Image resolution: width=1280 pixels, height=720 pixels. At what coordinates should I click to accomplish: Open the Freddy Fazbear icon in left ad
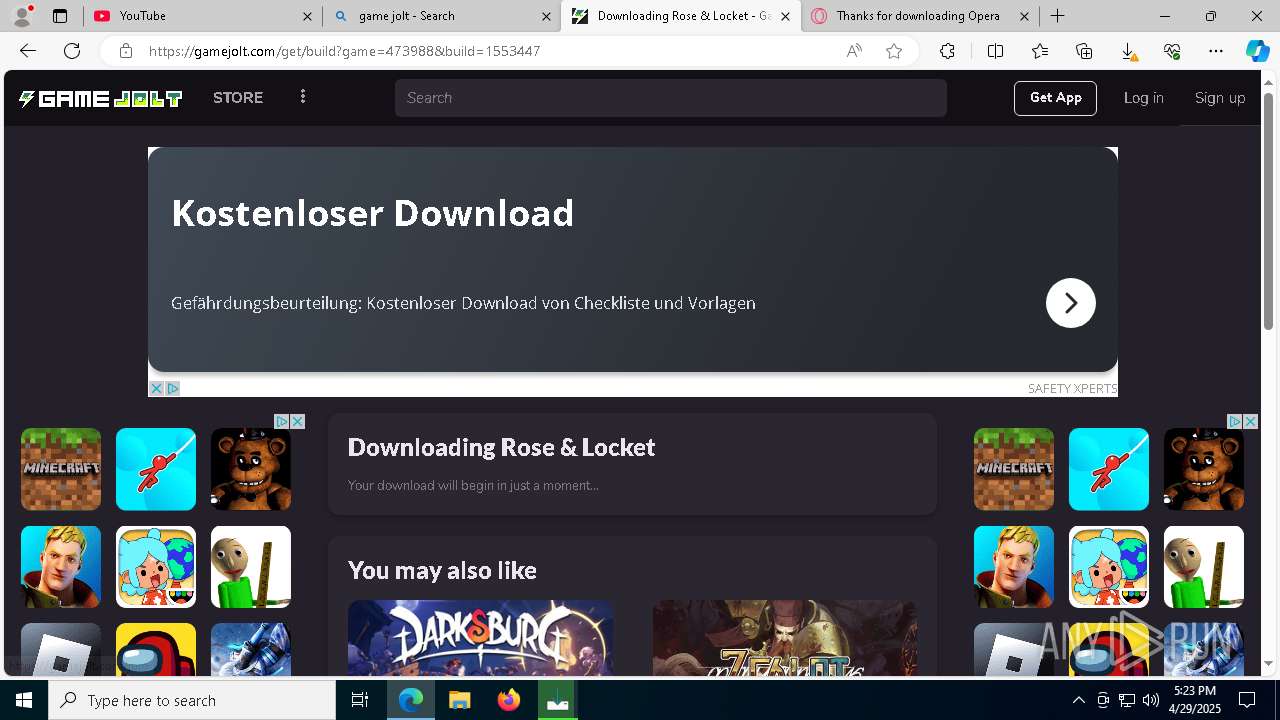coord(251,469)
